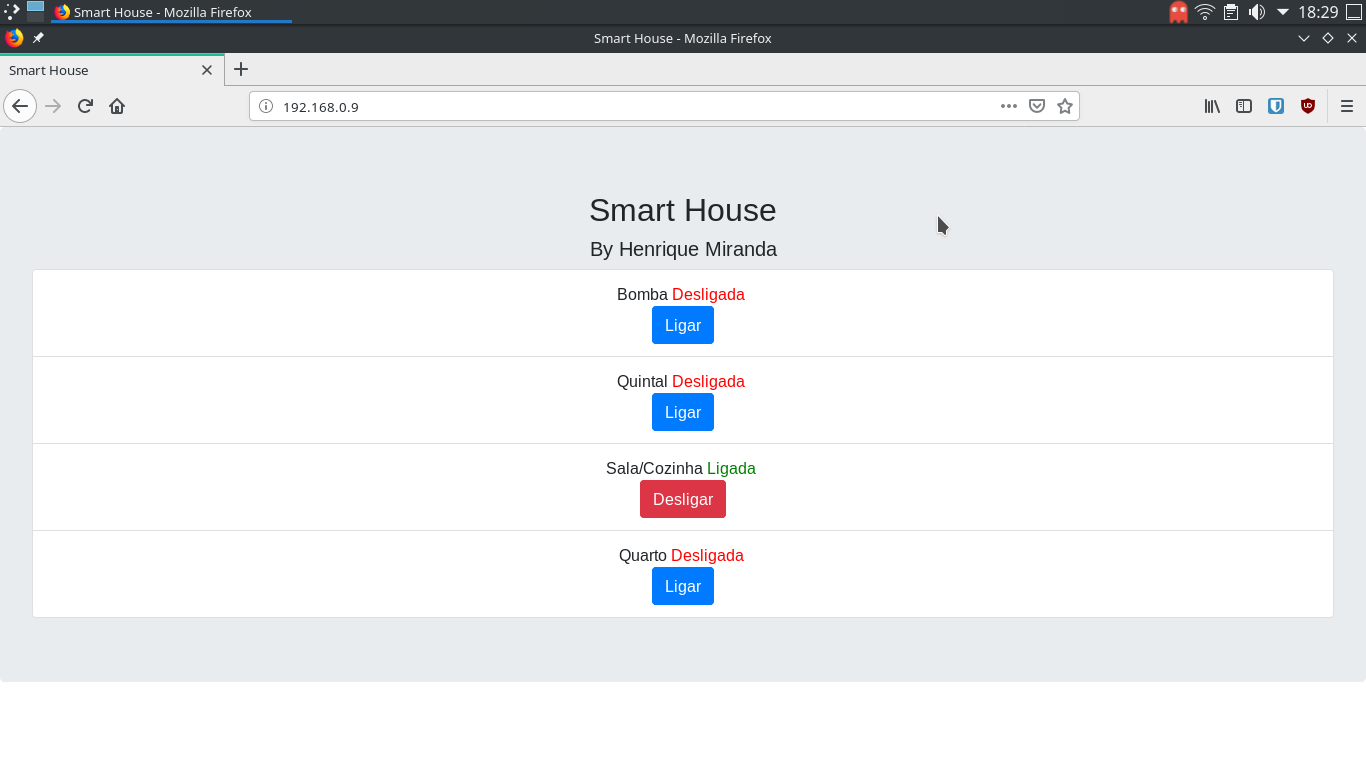Open the Firefox hamburger menu

(1347, 106)
